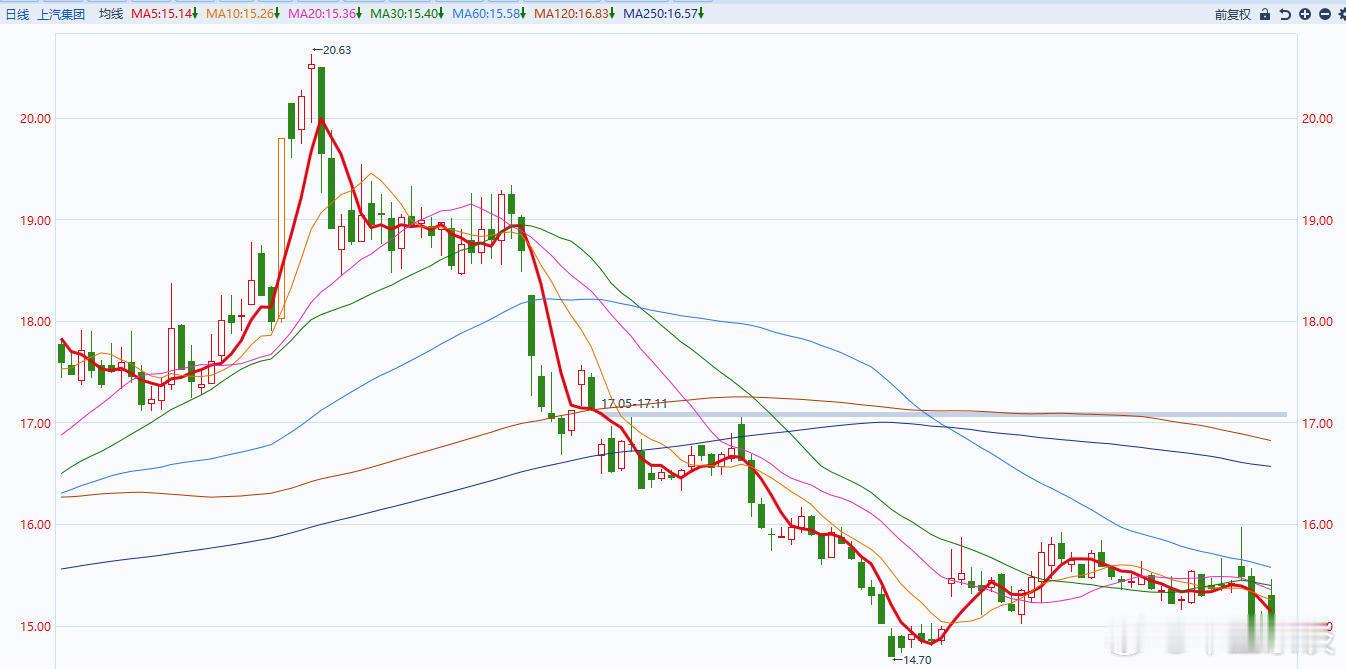Click the 17.05-17.11 gap label
Image resolution: width=1346 pixels, height=669 pixels.
click(634, 403)
